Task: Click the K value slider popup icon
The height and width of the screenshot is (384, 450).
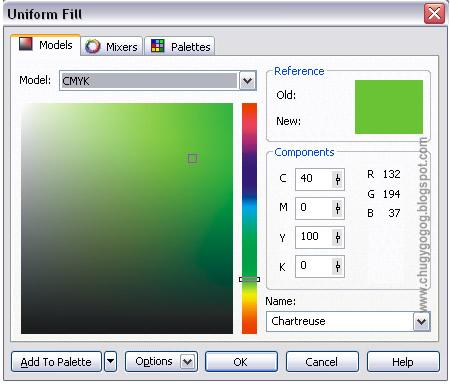Action: (338, 266)
